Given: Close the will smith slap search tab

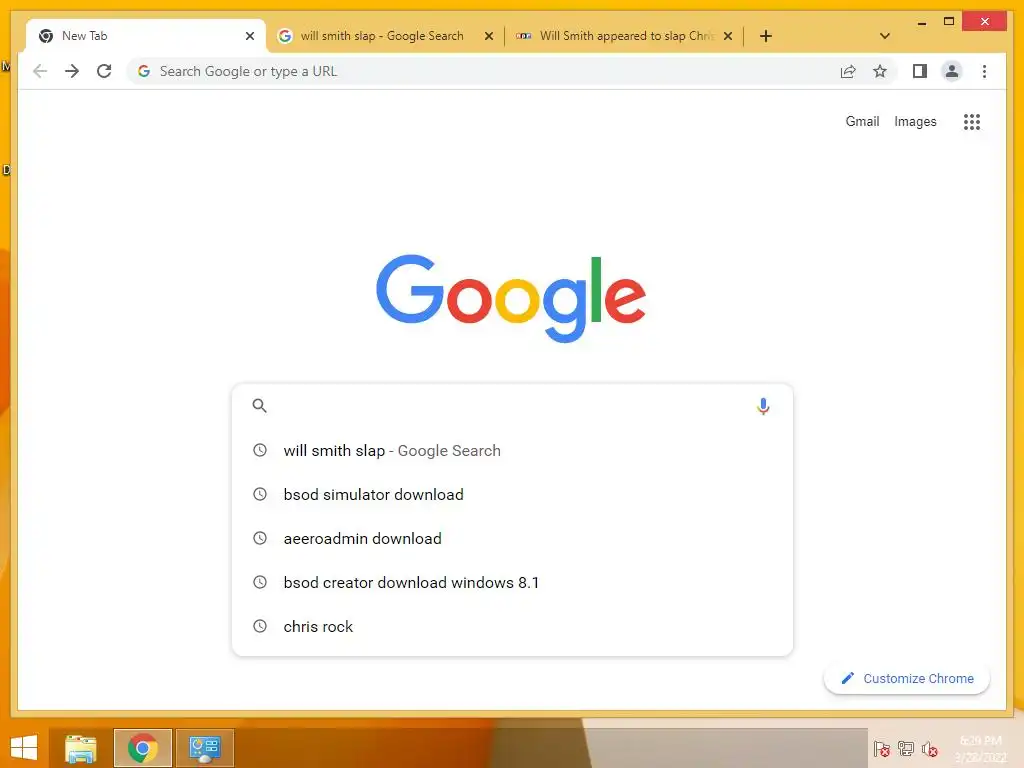Looking at the screenshot, I should click(x=488, y=36).
